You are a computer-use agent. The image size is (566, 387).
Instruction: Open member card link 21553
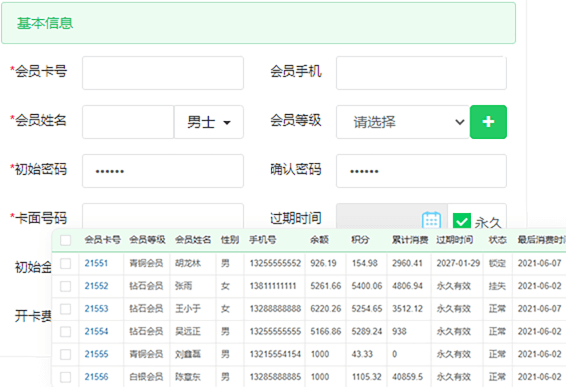point(96,309)
